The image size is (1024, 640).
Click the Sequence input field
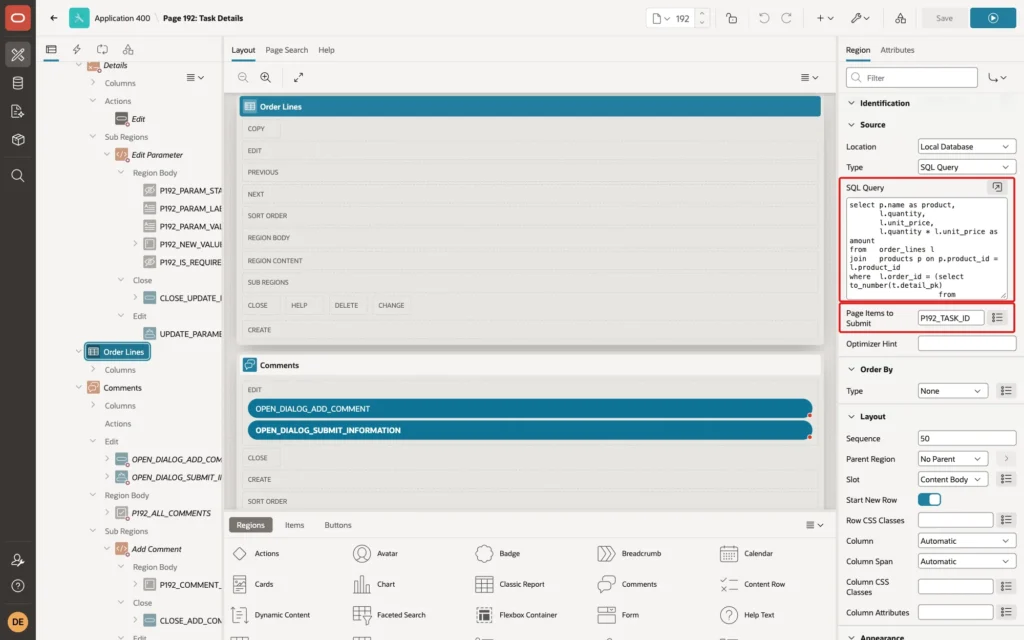pyautogui.click(x=967, y=438)
